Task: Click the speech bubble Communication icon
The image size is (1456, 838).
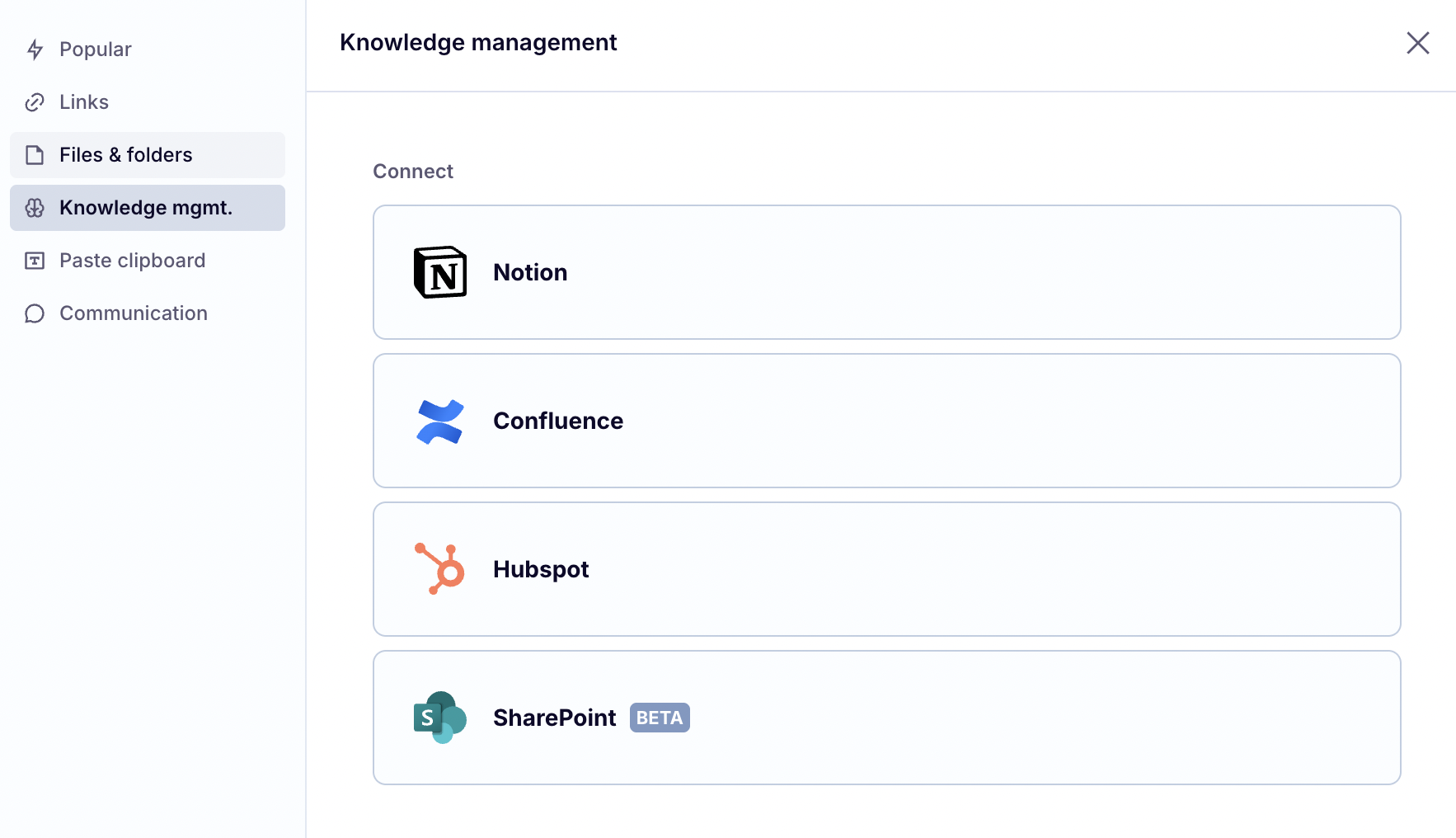Action: click(x=35, y=313)
